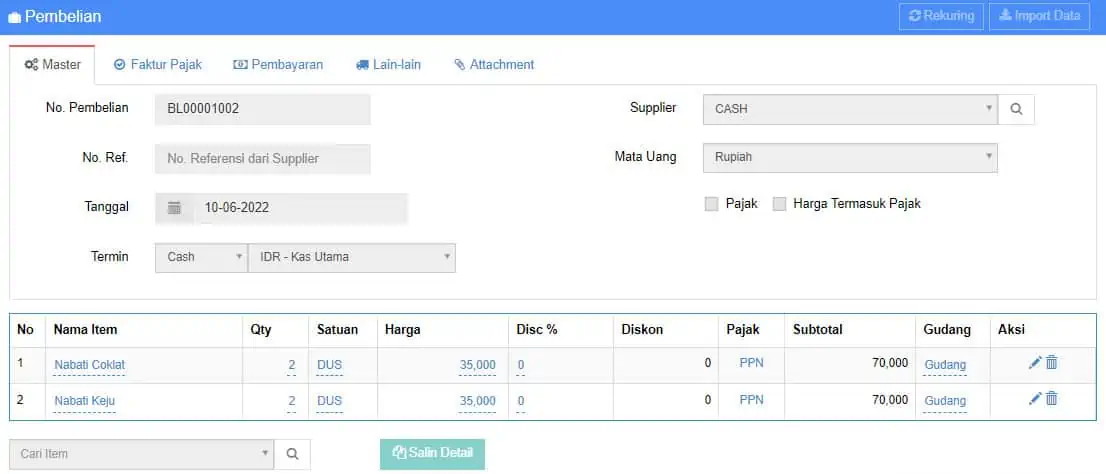Open the Termin Cash dropdown
The width and height of the screenshot is (1106, 474).
click(201, 257)
